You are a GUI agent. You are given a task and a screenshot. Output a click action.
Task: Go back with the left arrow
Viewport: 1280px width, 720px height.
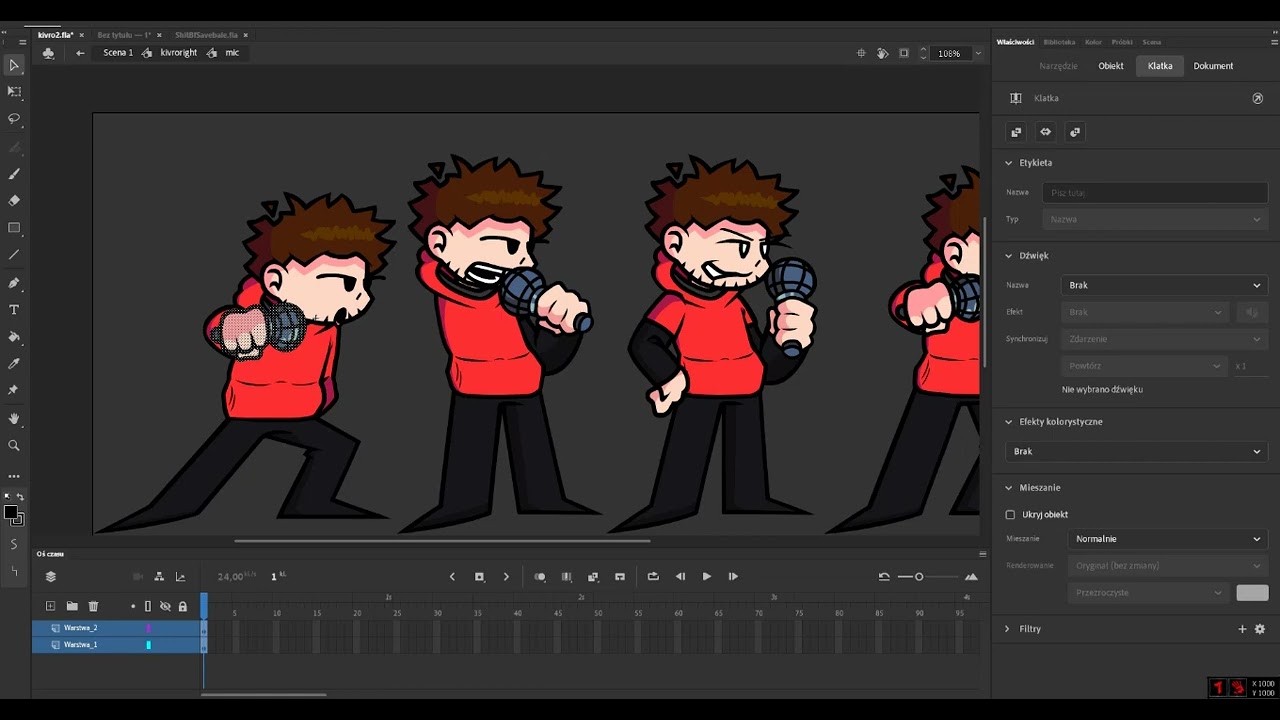click(x=80, y=53)
